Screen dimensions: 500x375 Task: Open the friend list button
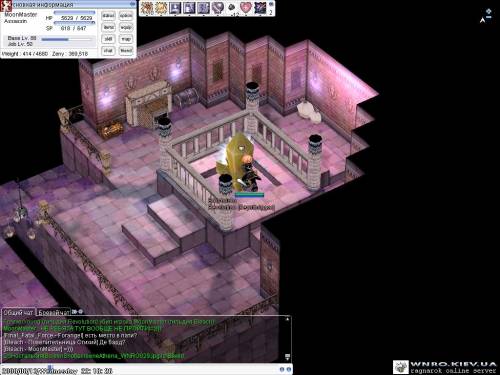pyautogui.click(x=126, y=51)
